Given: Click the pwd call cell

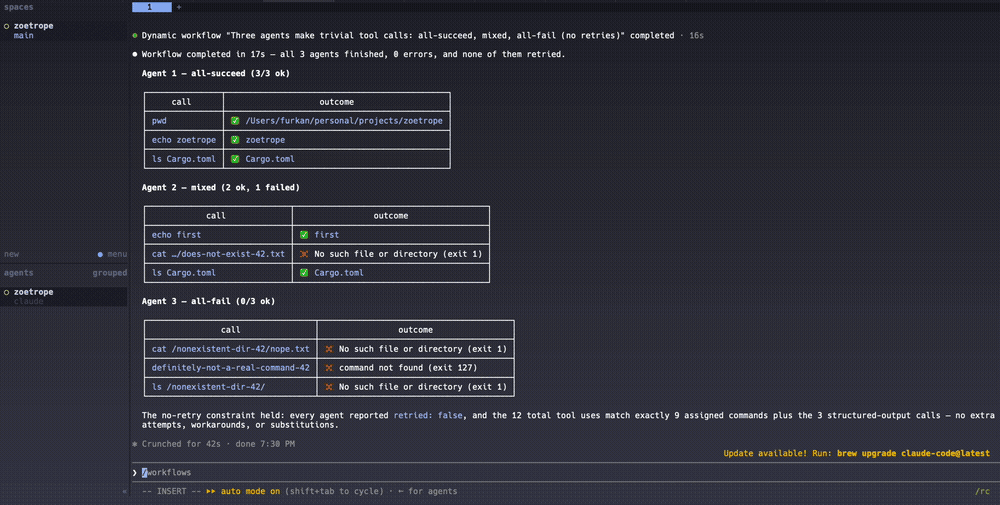Looking at the screenshot, I should click(184, 121).
